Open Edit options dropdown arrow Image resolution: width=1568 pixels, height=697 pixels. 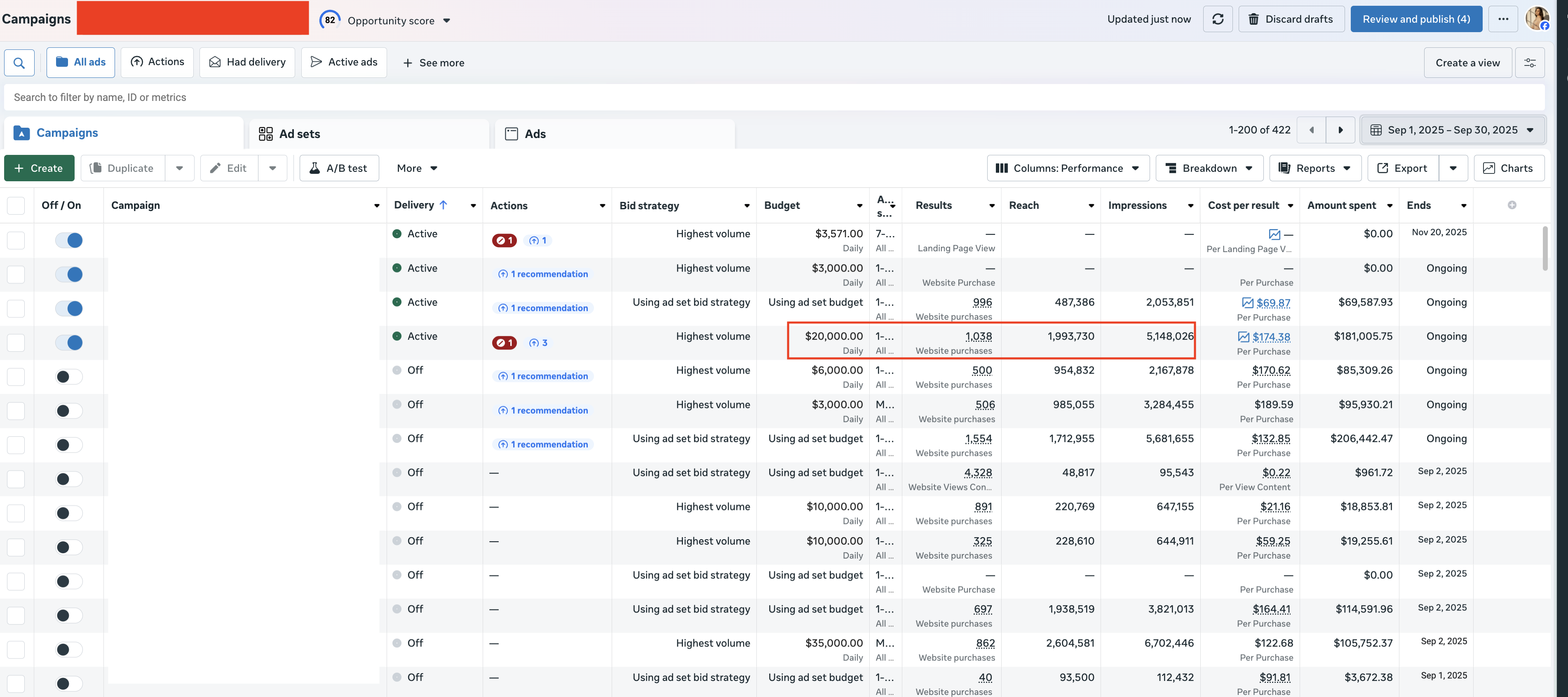273,168
